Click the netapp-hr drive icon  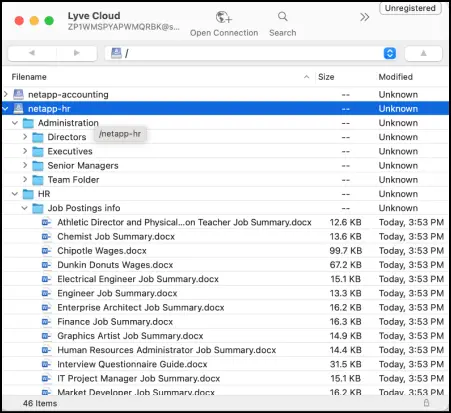(18, 109)
